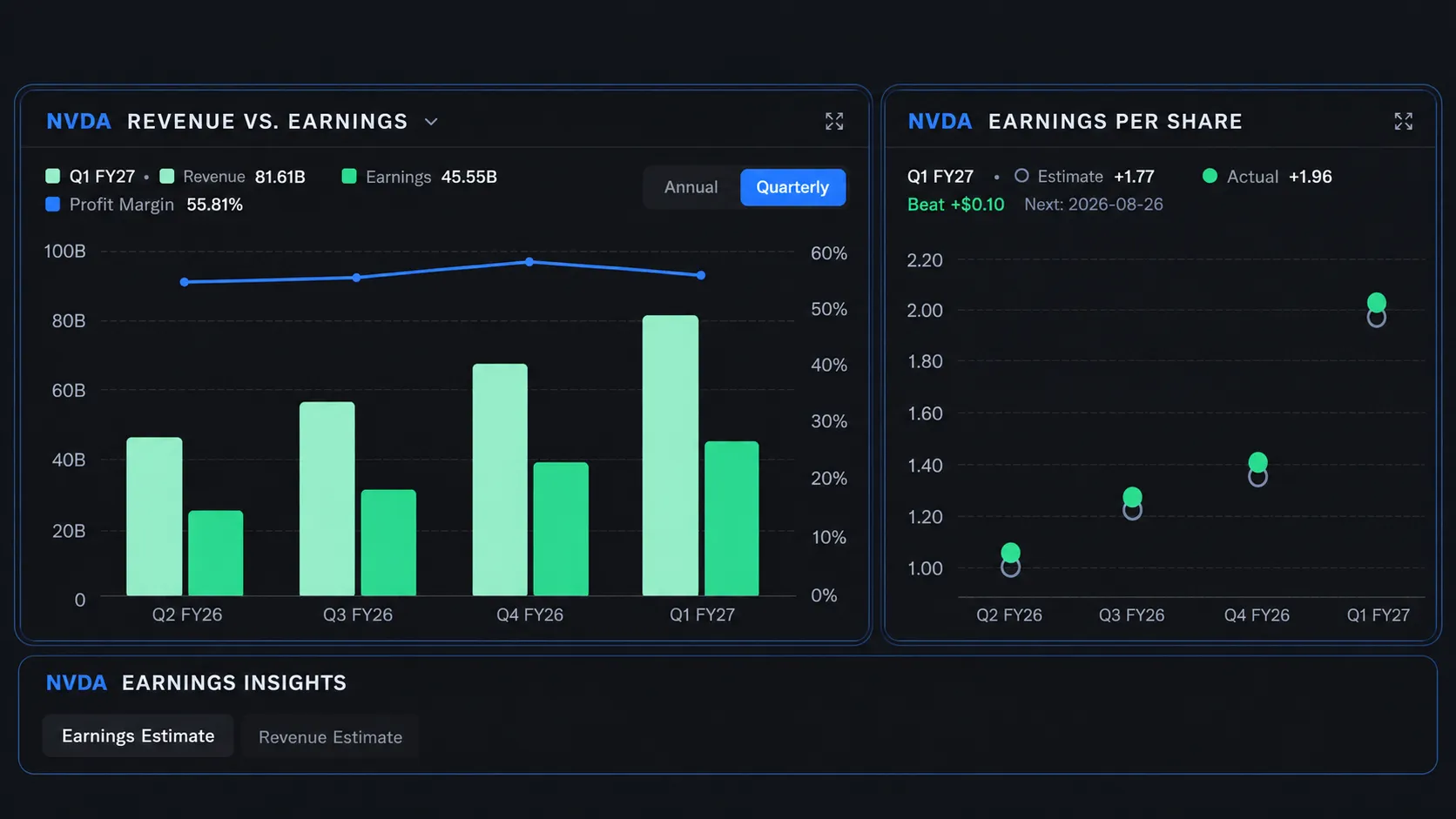Click the Estimate hollow circle legend icon

(x=1021, y=176)
